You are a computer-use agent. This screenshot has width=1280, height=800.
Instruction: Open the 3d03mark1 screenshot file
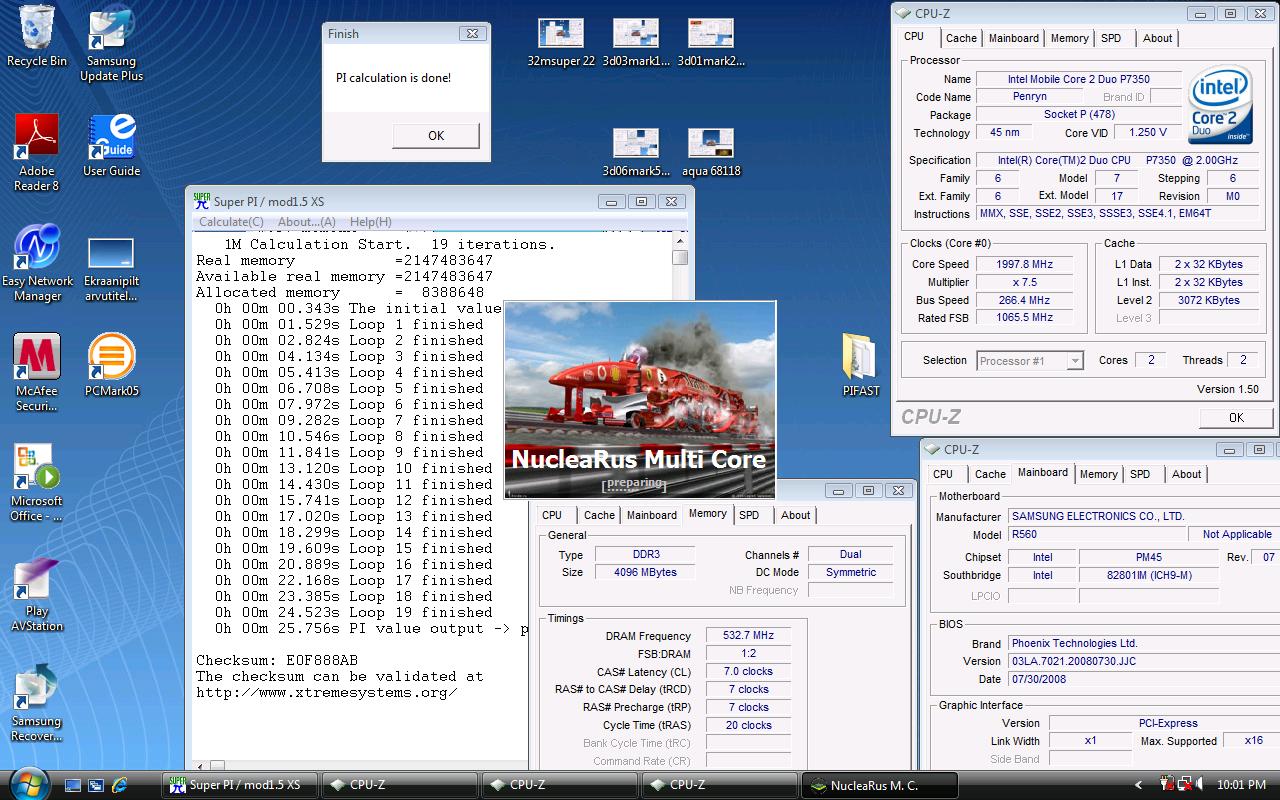(x=636, y=42)
